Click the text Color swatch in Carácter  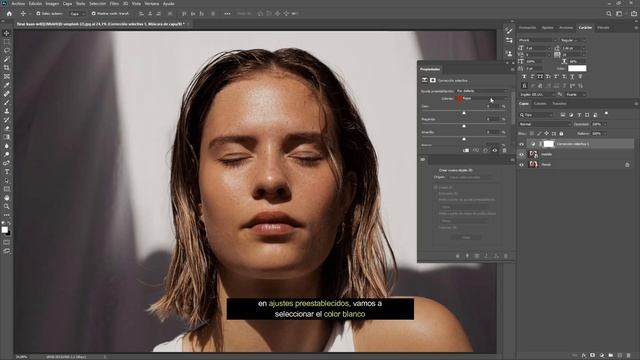(x=577, y=68)
